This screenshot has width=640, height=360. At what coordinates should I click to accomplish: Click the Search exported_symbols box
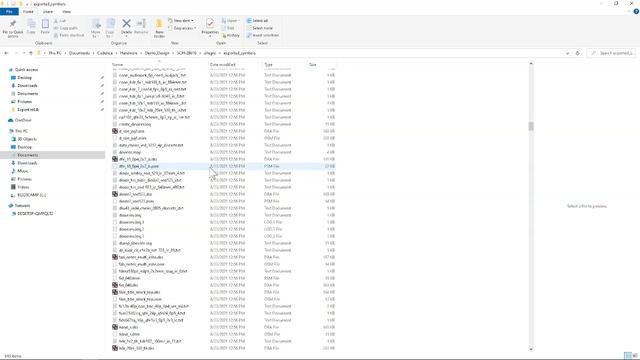pyautogui.click(x=611, y=53)
